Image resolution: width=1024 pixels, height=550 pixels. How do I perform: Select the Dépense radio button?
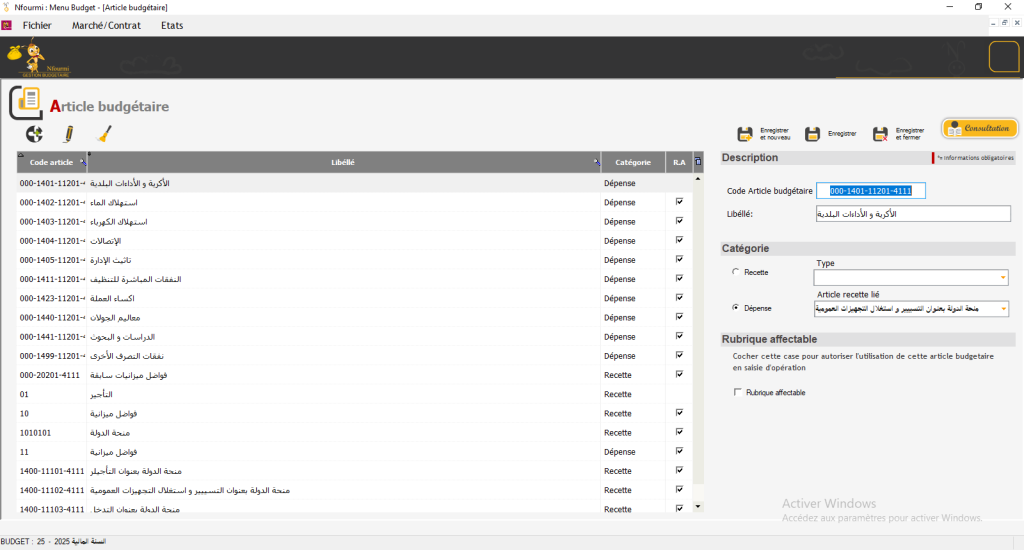click(737, 308)
